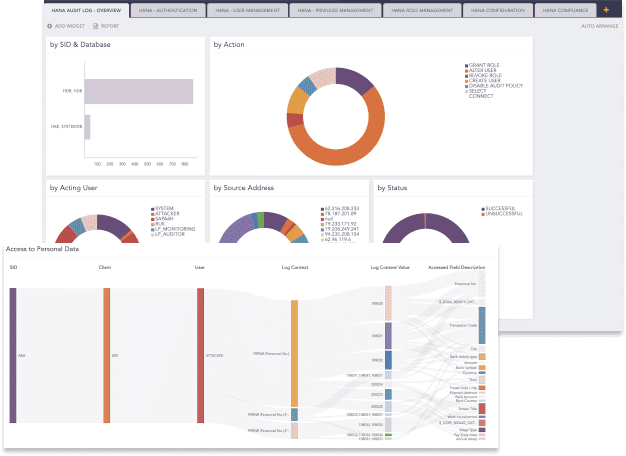Select the SUCCESSFUL status legend entry
626x456 pixels.
click(500, 208)
